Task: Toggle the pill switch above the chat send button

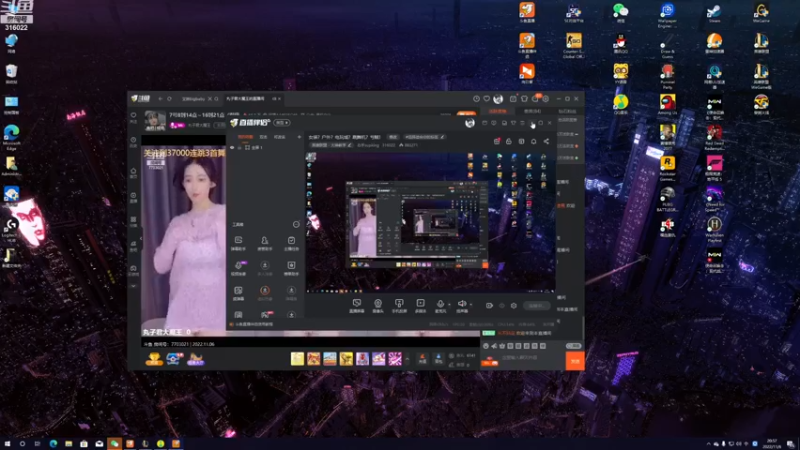Action: [x=573, y=346]
